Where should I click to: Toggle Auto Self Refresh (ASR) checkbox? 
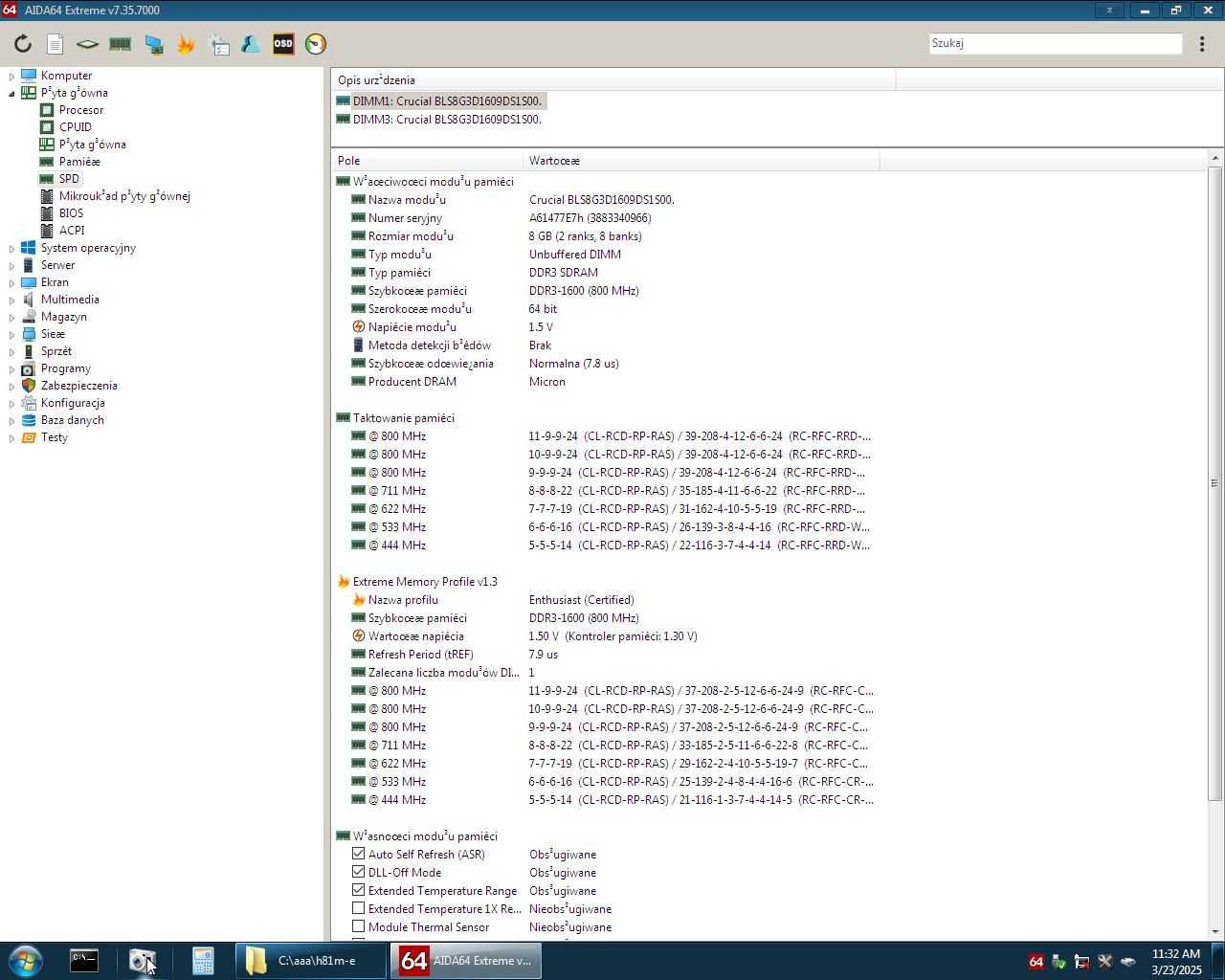point(358,854)
